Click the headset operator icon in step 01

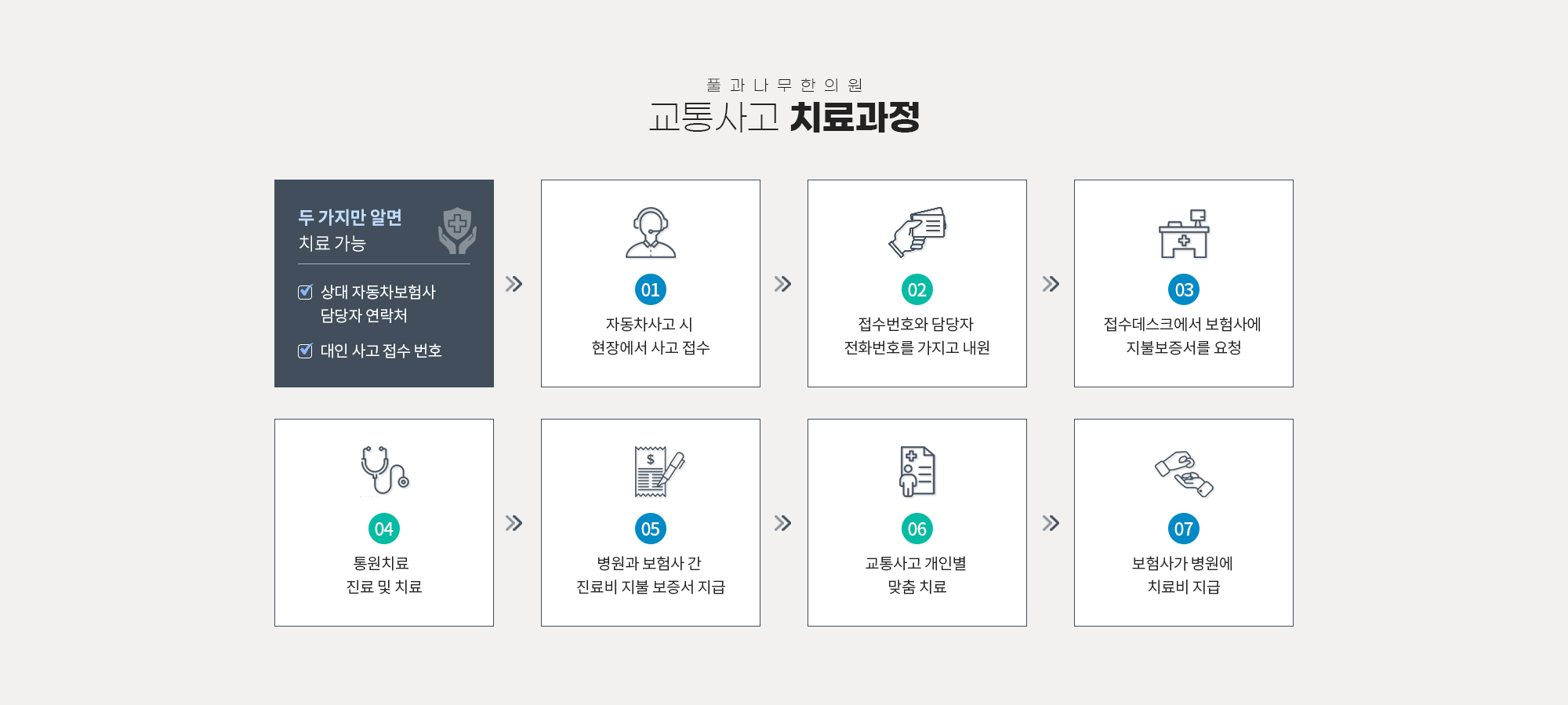[x=651, y=233]
